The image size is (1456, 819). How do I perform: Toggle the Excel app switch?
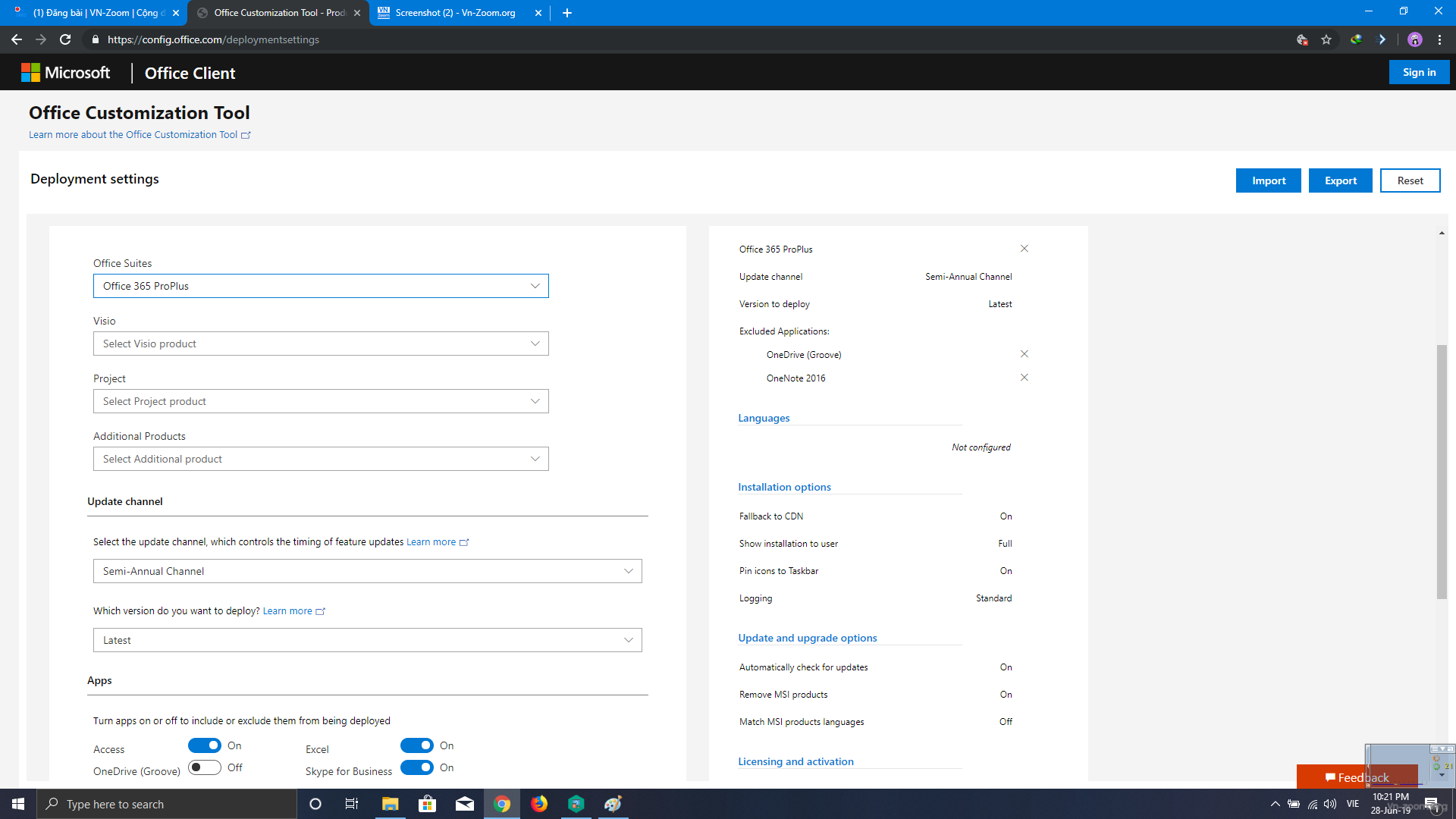pos(417,745)
